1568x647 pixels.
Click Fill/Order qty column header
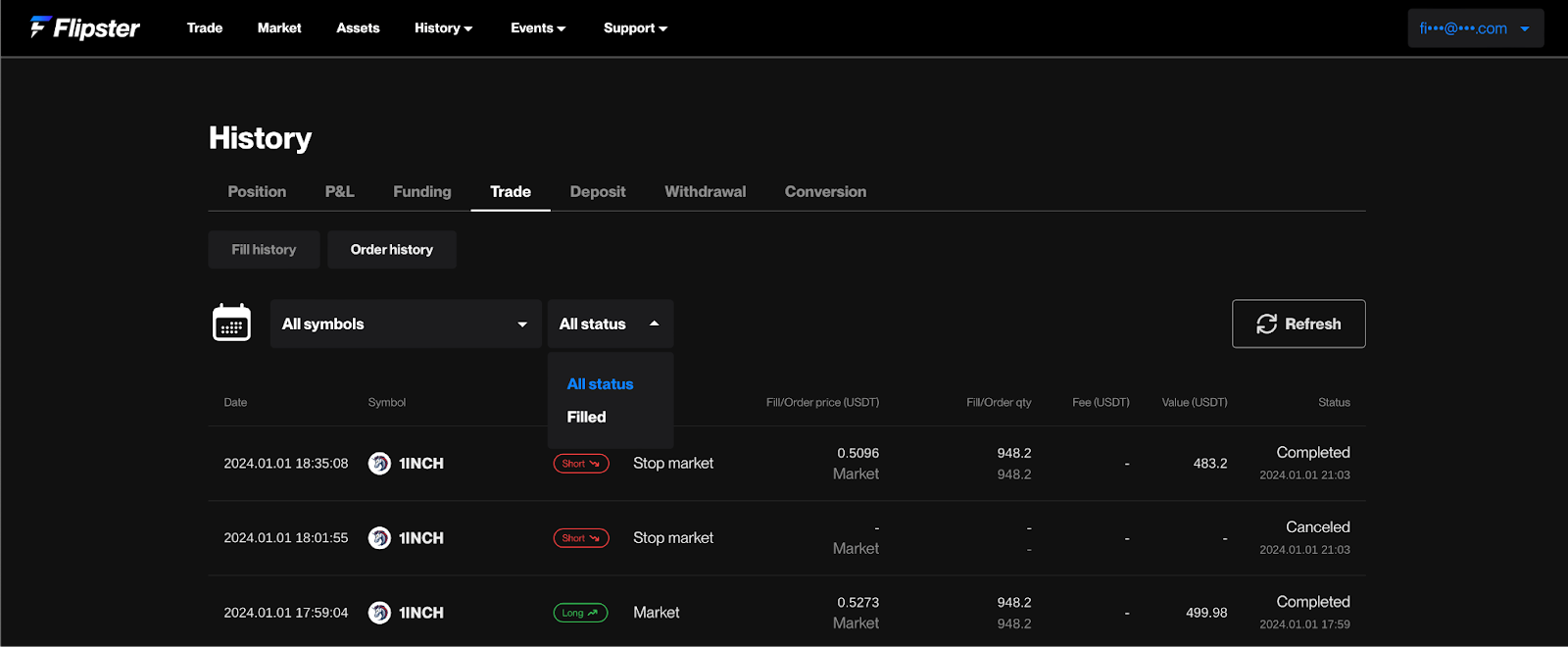[x=999, y=402]
